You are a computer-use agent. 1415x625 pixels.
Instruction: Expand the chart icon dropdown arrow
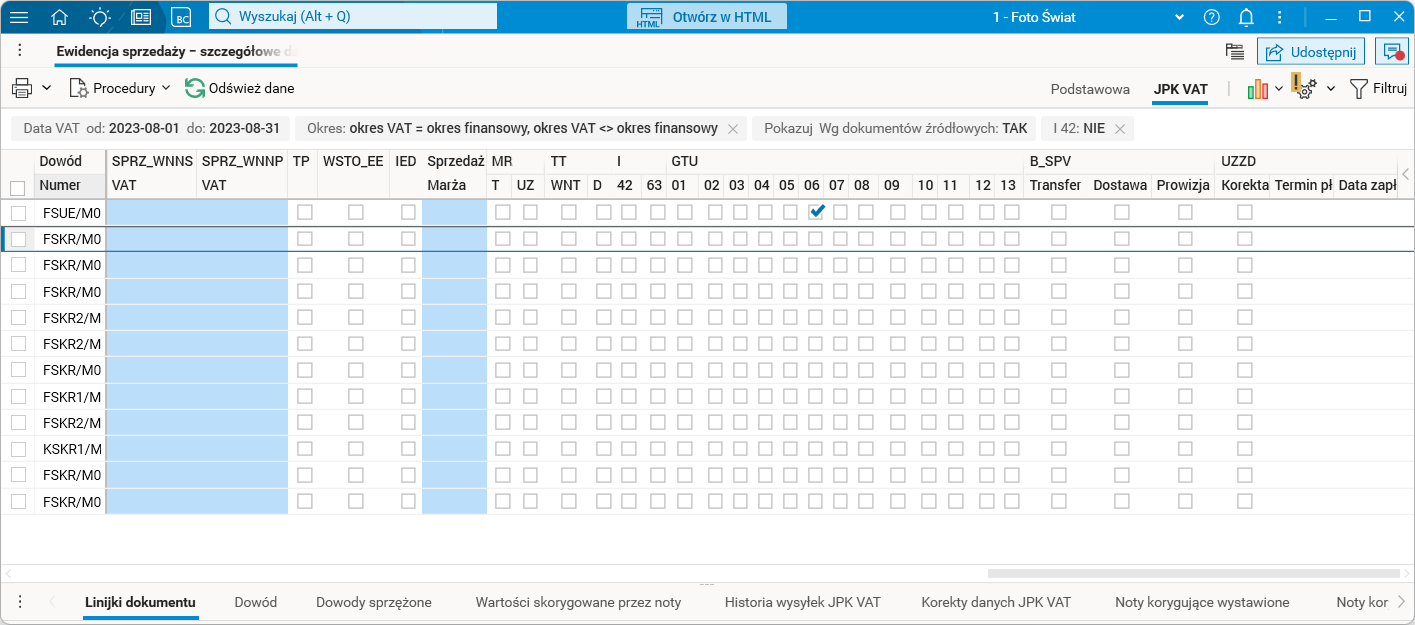1279,89
